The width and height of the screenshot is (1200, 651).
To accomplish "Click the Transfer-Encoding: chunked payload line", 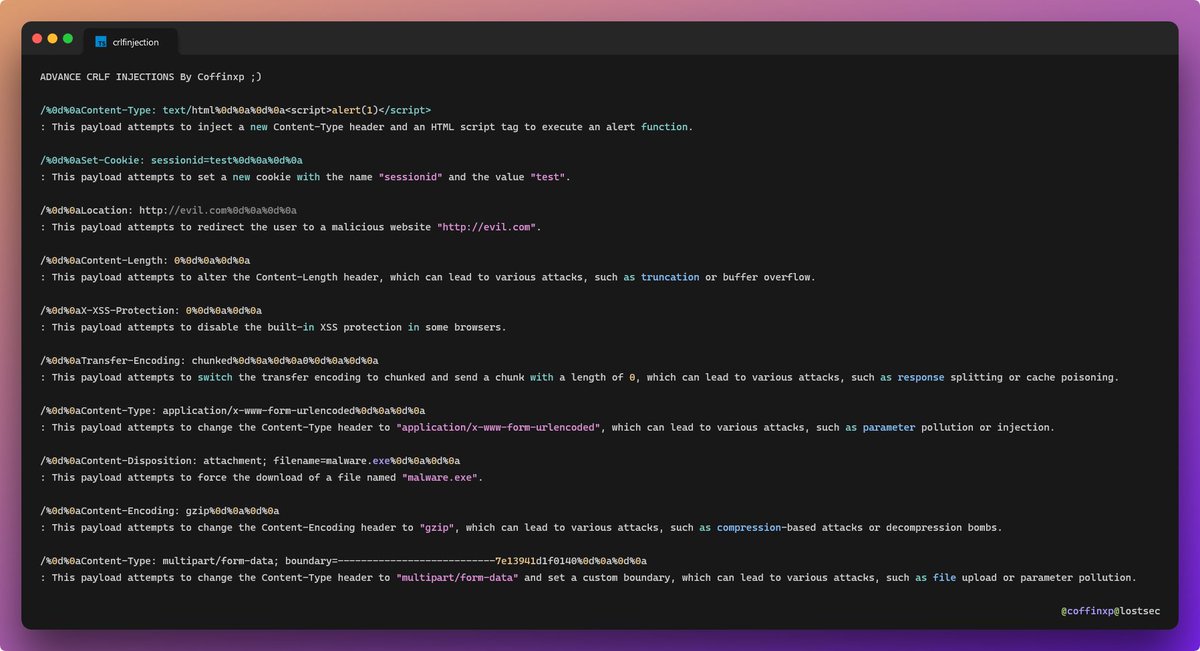I will point(209,360).
